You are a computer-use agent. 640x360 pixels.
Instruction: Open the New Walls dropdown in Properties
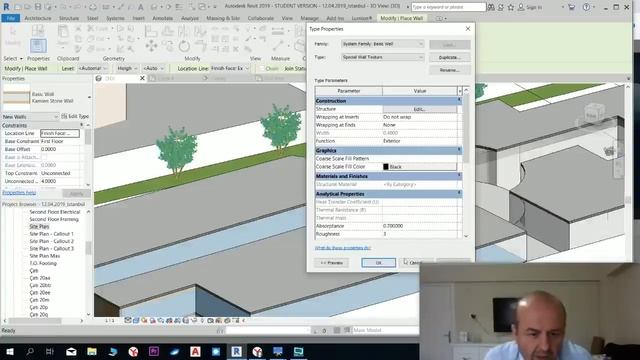(31, 117)
